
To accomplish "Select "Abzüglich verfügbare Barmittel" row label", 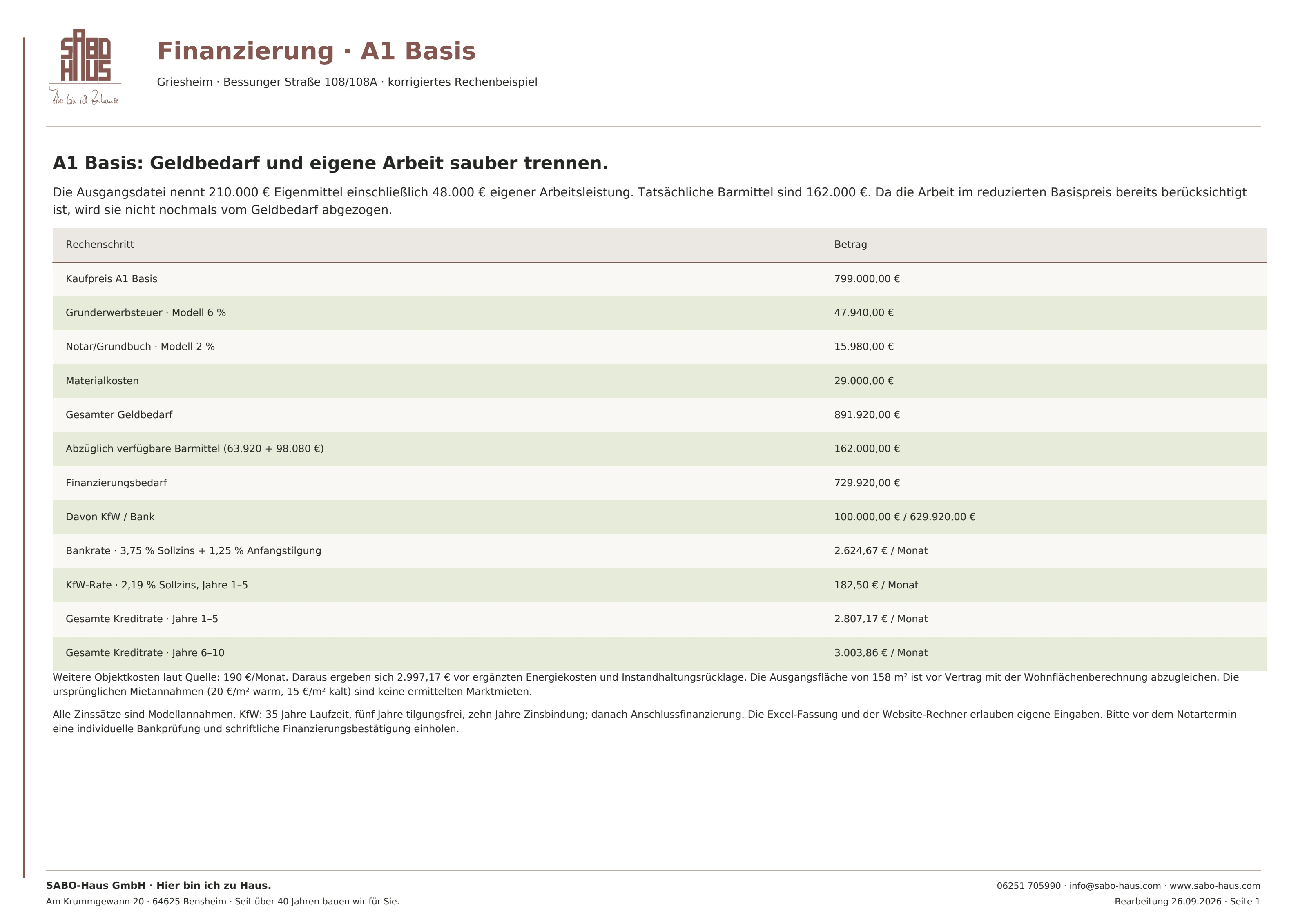I will point(195,449).
